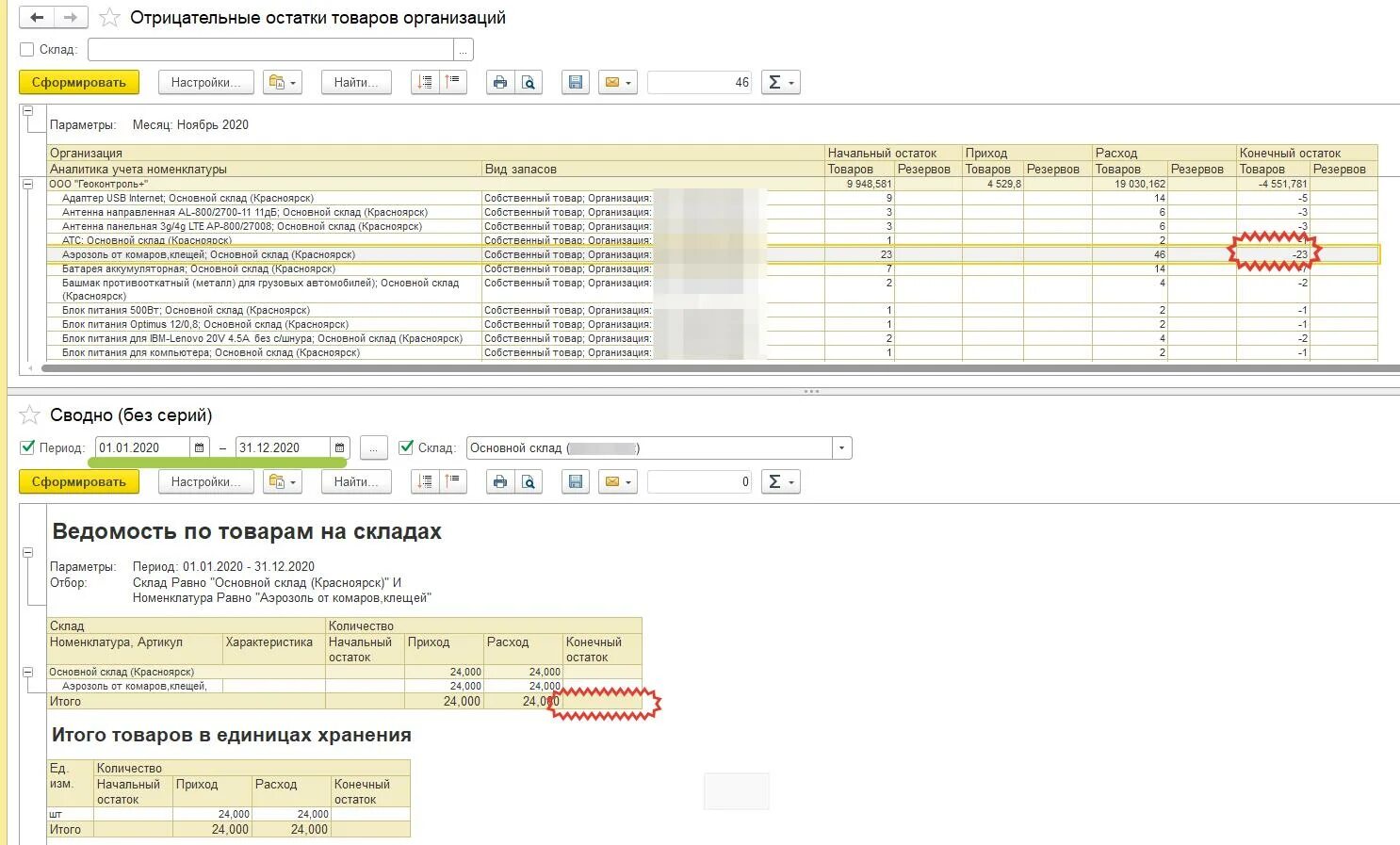Click the 'Вид запасов' column header
This screenshot has width=1400, height=845.
(x=653, y=169)
